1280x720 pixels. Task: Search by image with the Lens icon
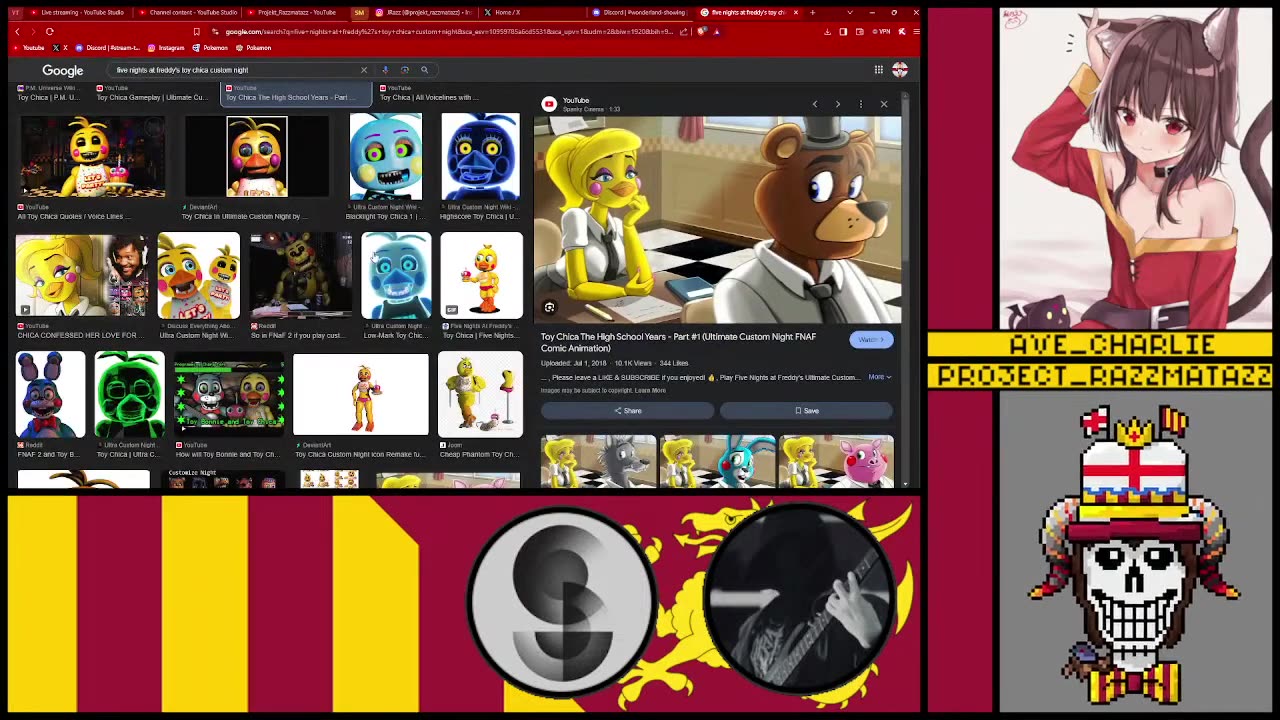[x=405, y=70]
